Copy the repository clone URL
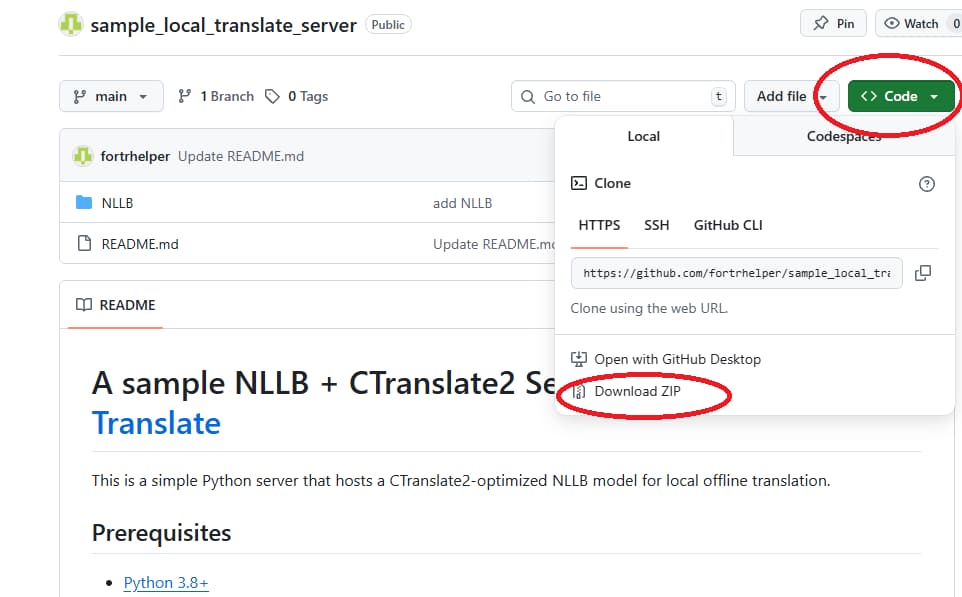Viewport: 962px width, 597px height. click(x=923, y=272)
